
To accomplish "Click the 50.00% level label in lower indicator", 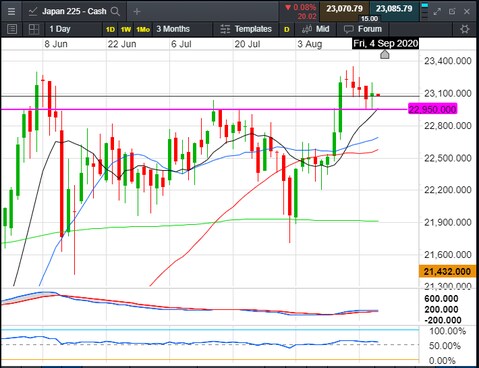I will point(445,346).
